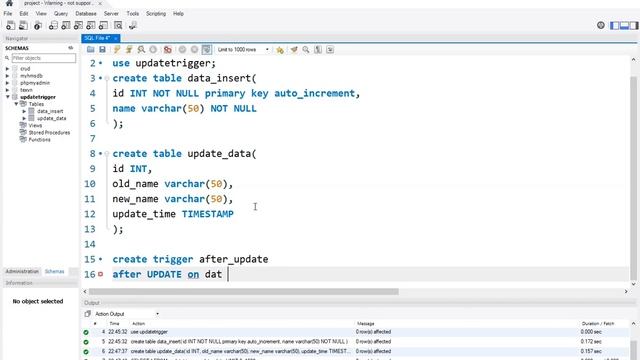The height and width of the screenshot is (360, 640).
Task: Select the Functions node
Action: tap(39, 140)
